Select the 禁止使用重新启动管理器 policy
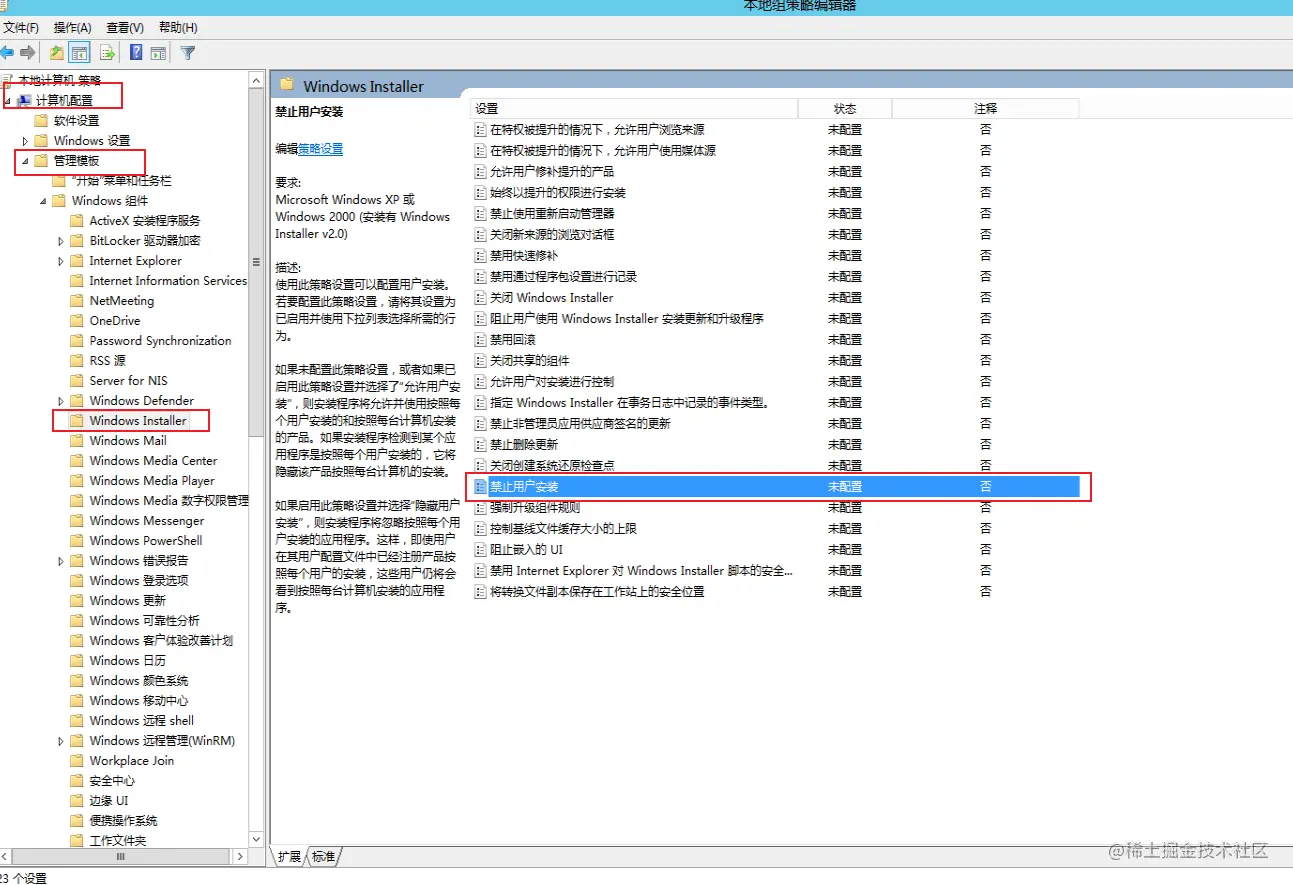This screenshot has width=1293, height=885. click(551, 213)
